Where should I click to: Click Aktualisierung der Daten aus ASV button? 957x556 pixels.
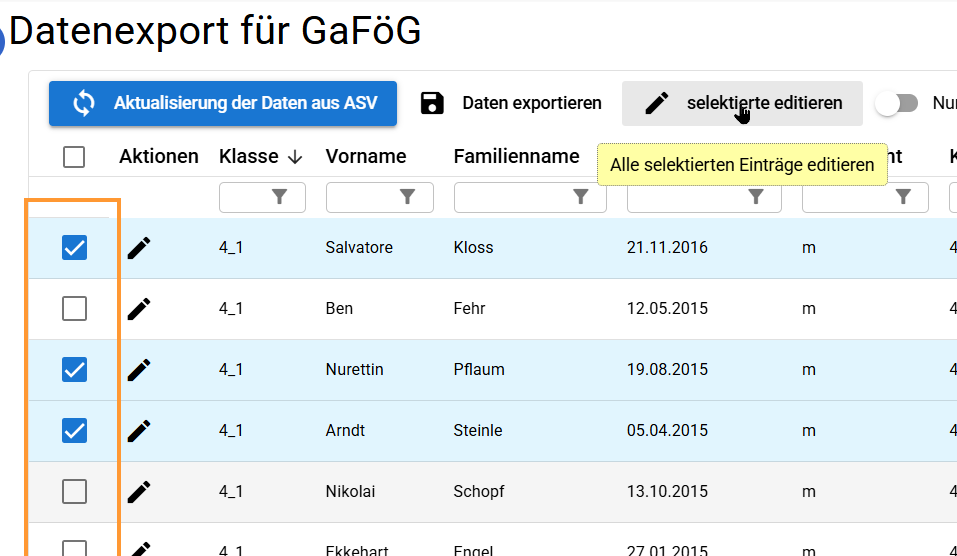pyautogui.click(x=223, y=103)
